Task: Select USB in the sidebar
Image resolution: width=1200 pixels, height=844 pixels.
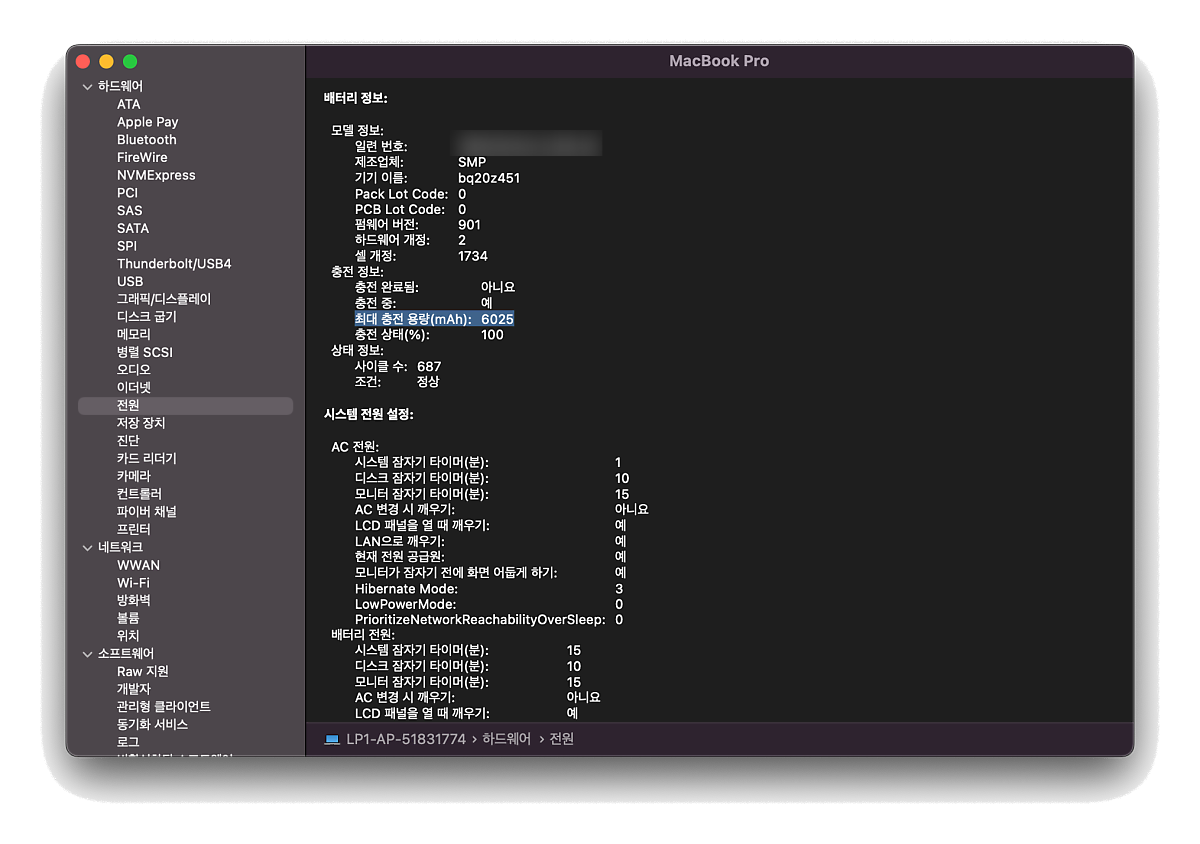Action: coord(129,282)
